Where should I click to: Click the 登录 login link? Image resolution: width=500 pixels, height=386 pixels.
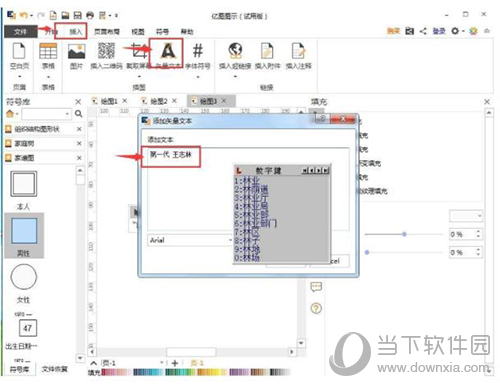pyautogui.click(x=439, y=31)
